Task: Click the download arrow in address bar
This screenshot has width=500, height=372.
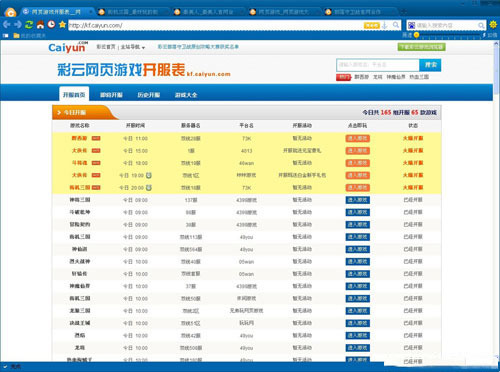Action: [x=384, y=25]
